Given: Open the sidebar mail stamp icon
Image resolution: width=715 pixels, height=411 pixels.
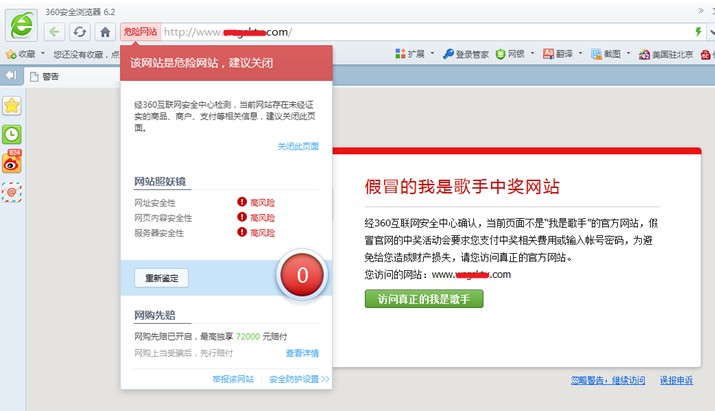Looking at the screenshot, I should [11, 192].
